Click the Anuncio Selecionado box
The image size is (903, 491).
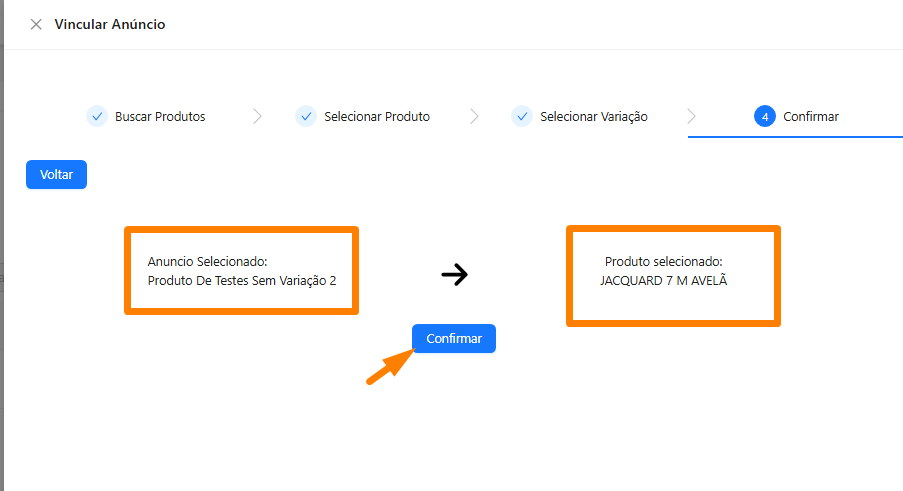click(x=241, y=271)
